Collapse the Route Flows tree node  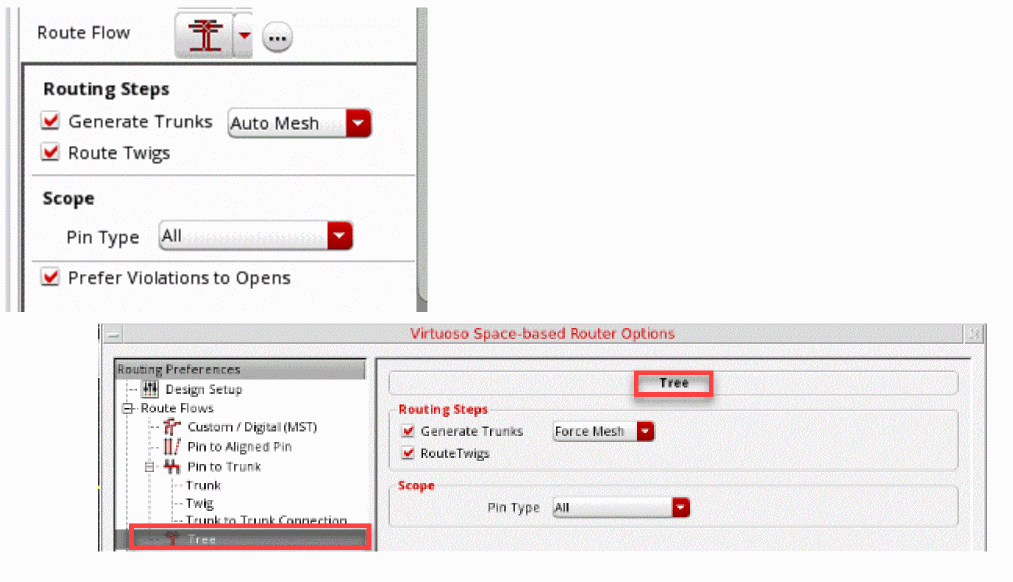point(128,408)
